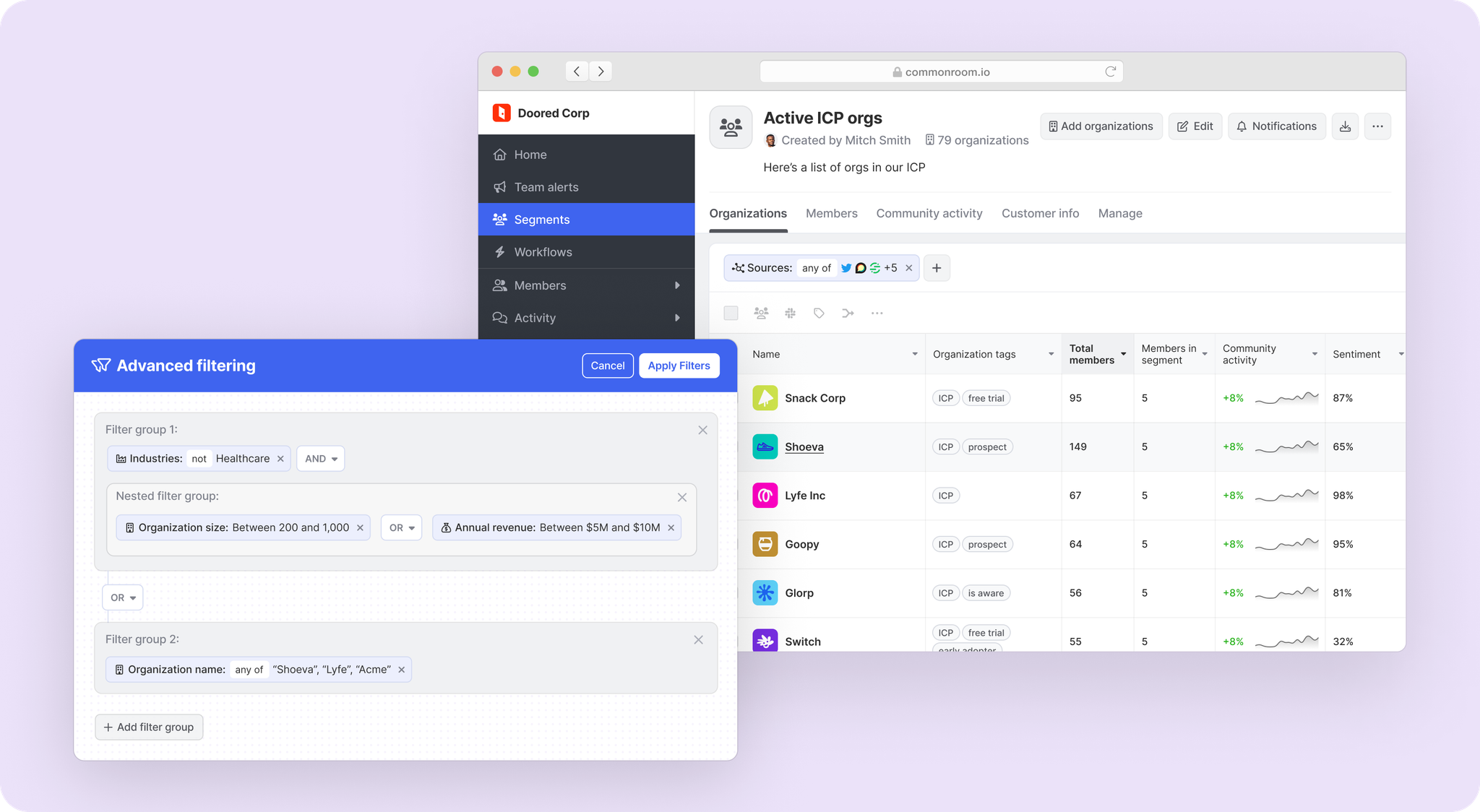The image size is (1480, 812).
Task: Click the Add filter group button
Action: tap(149, 727)
